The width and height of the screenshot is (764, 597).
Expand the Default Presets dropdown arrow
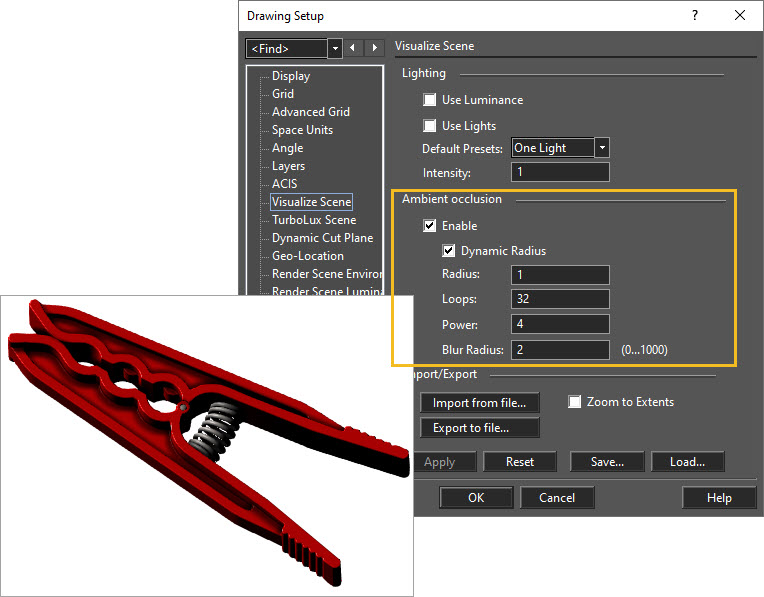coord(602,147)
